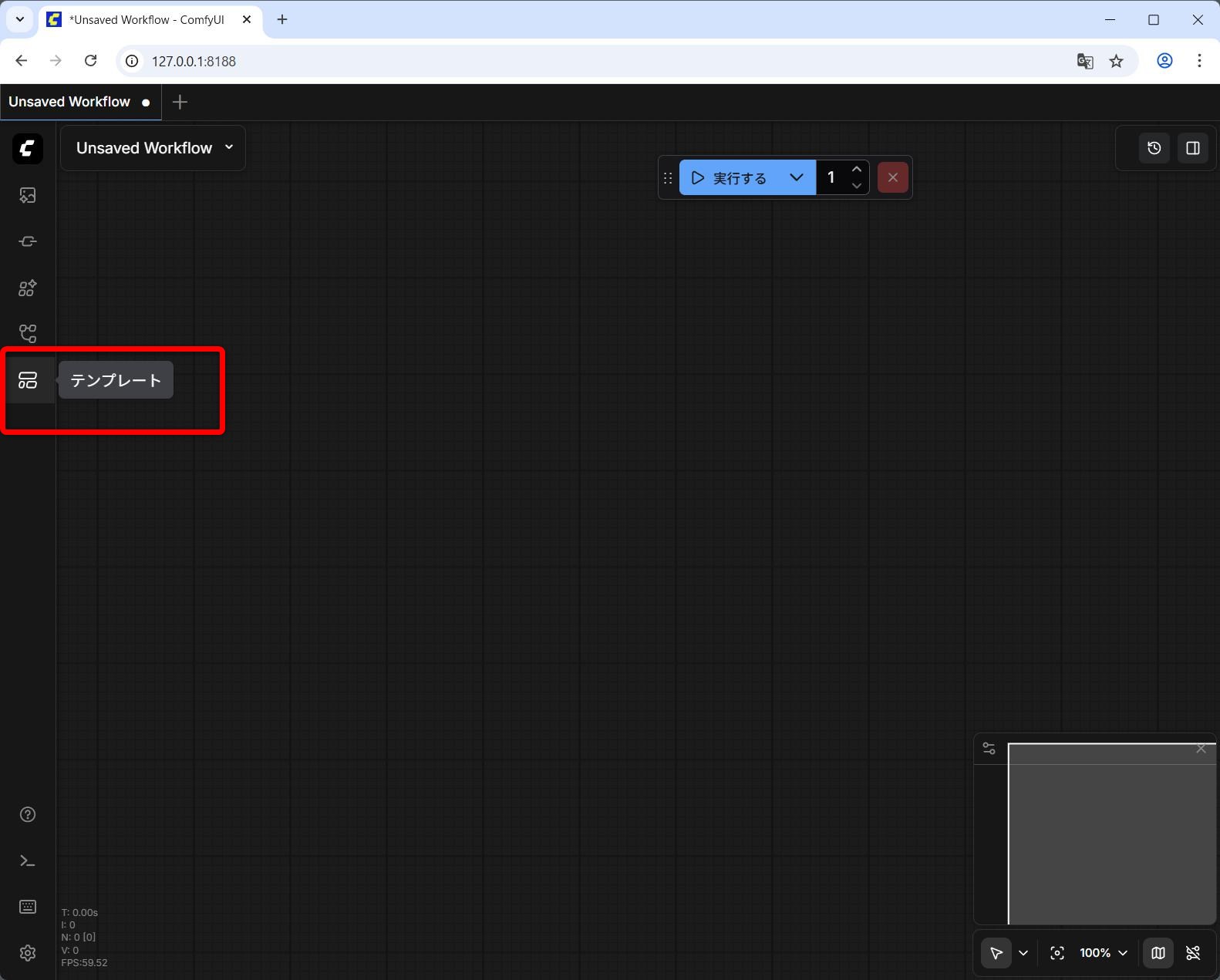Image resolution: width=1220 pixels, height=980 pixels.
Task: Click the 実行する run button
Action: [x=729, y=178]
